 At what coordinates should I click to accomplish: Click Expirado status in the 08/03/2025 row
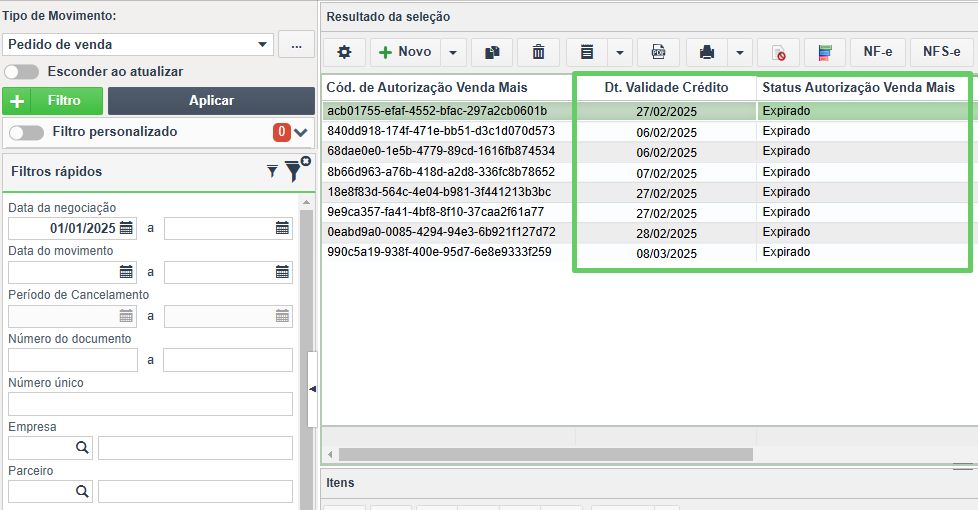tap(786, 253)
